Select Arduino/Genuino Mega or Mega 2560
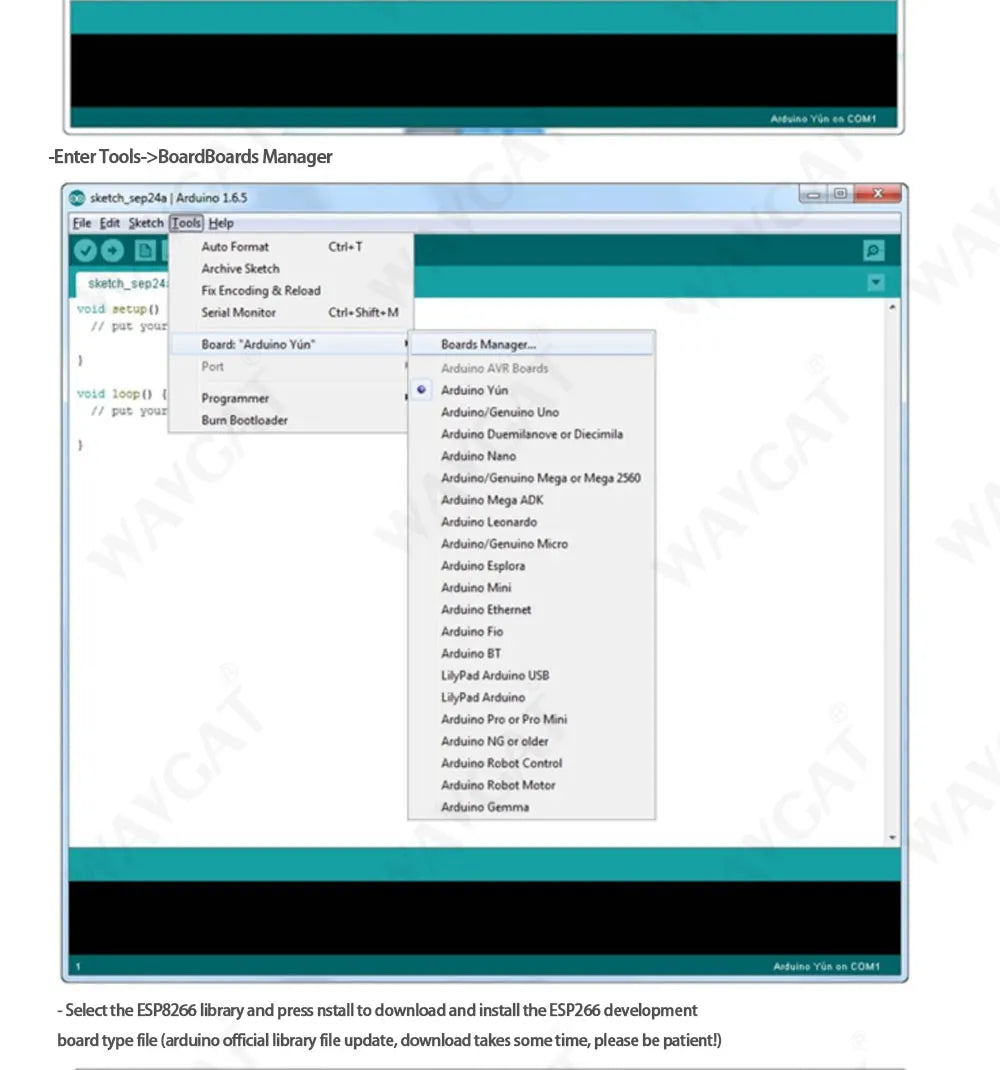 [531, 478]
